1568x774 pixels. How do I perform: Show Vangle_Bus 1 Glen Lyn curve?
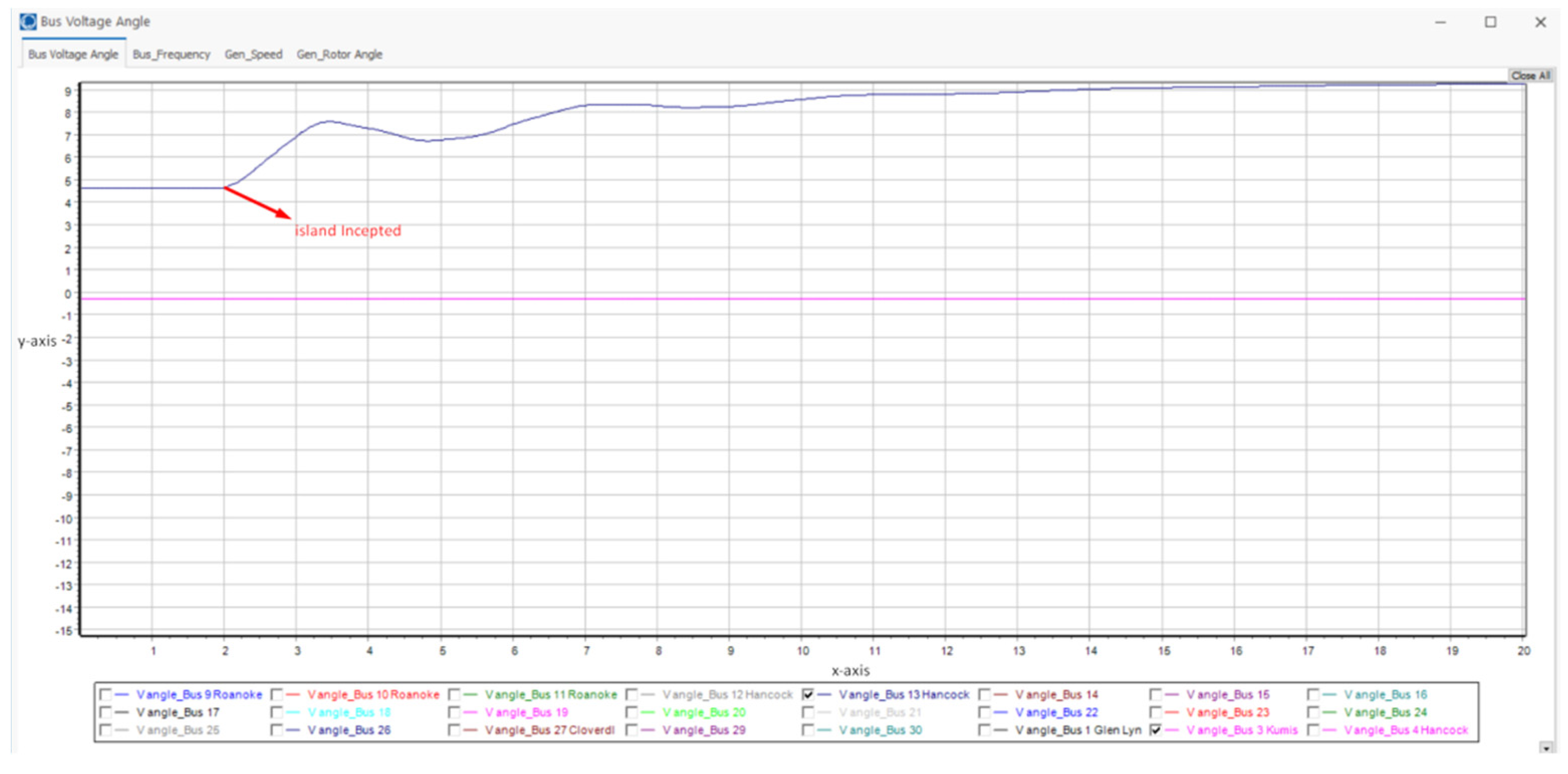tap(984, 730)
